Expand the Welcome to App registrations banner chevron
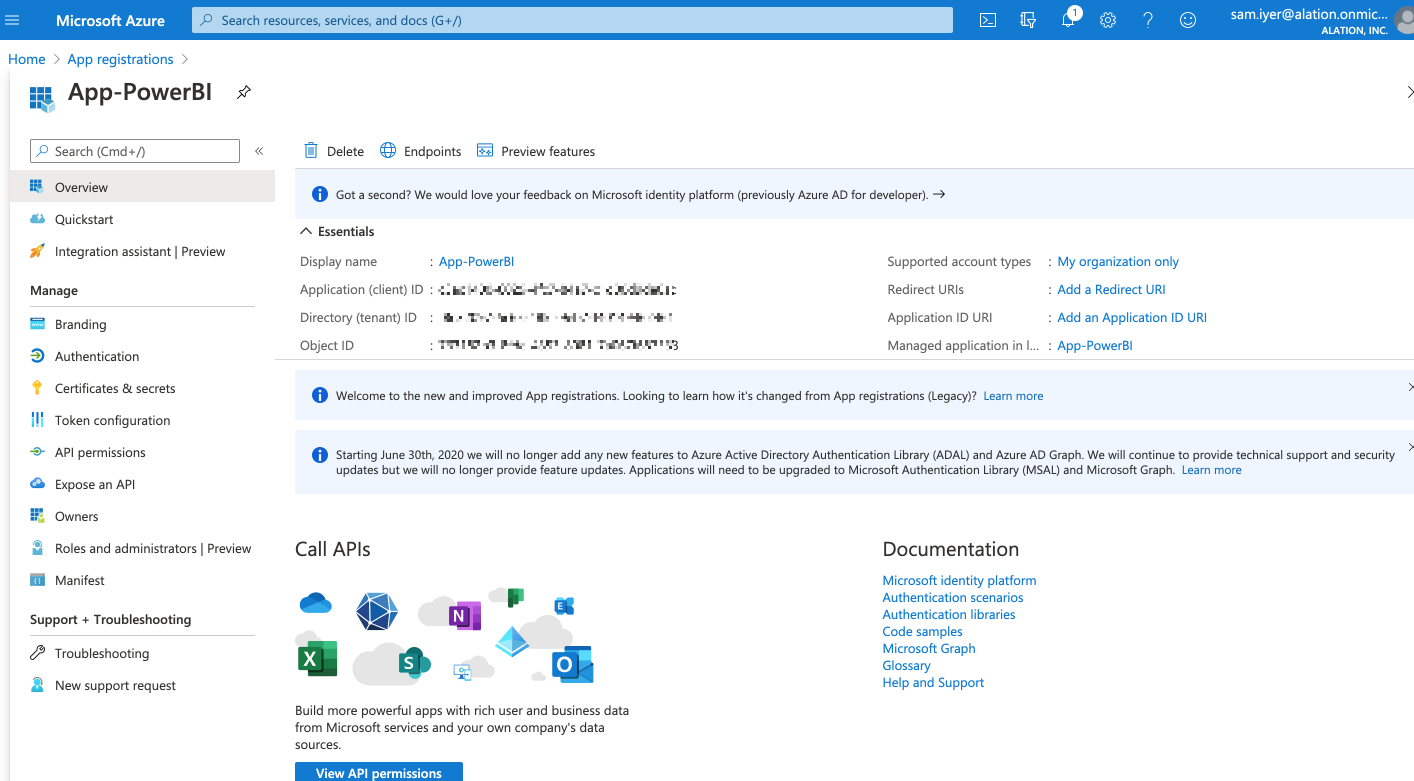This screenshot has height=781, width=1414. pos(1409,387)
